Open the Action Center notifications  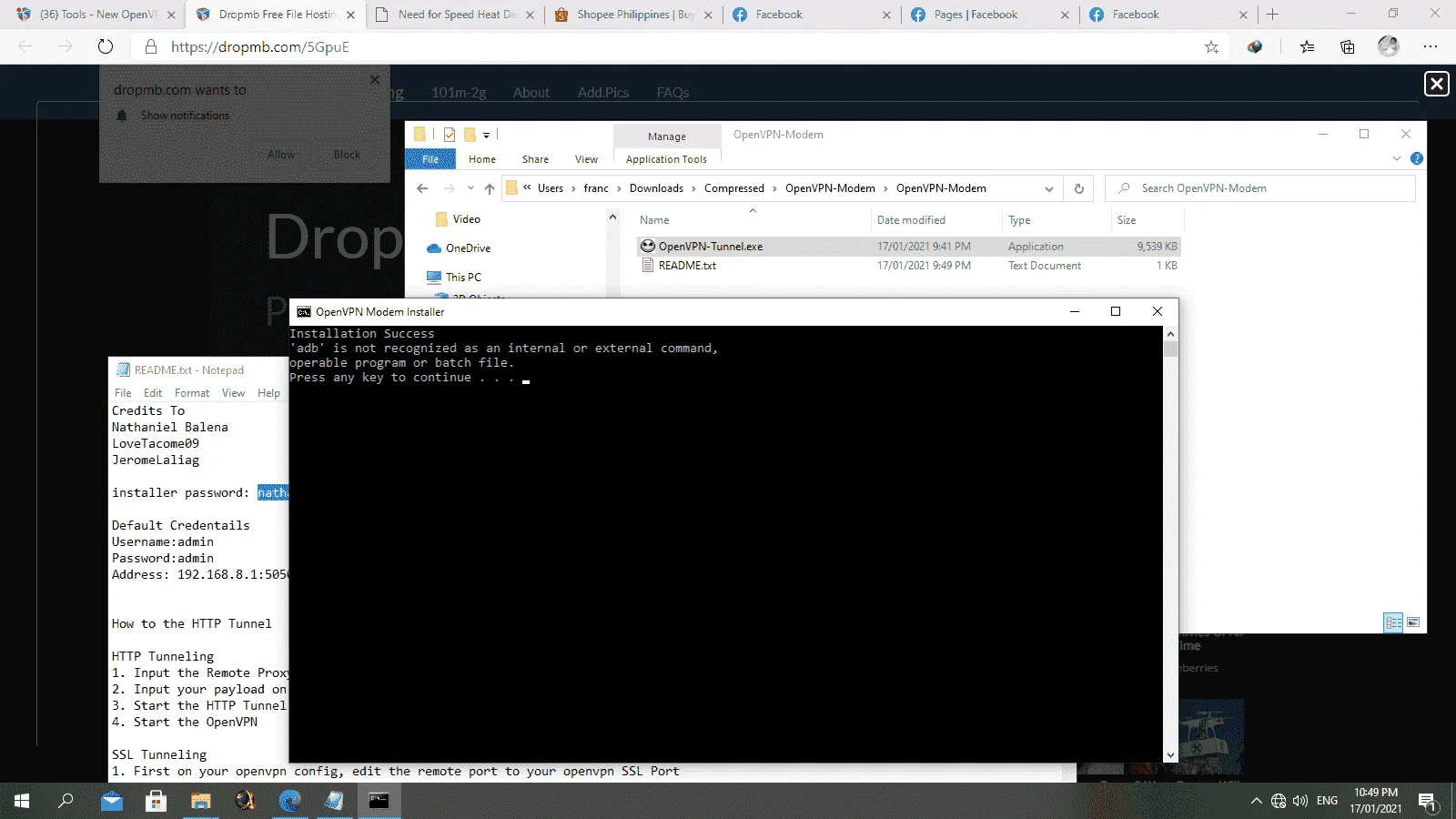click(x=1427, y=801)
